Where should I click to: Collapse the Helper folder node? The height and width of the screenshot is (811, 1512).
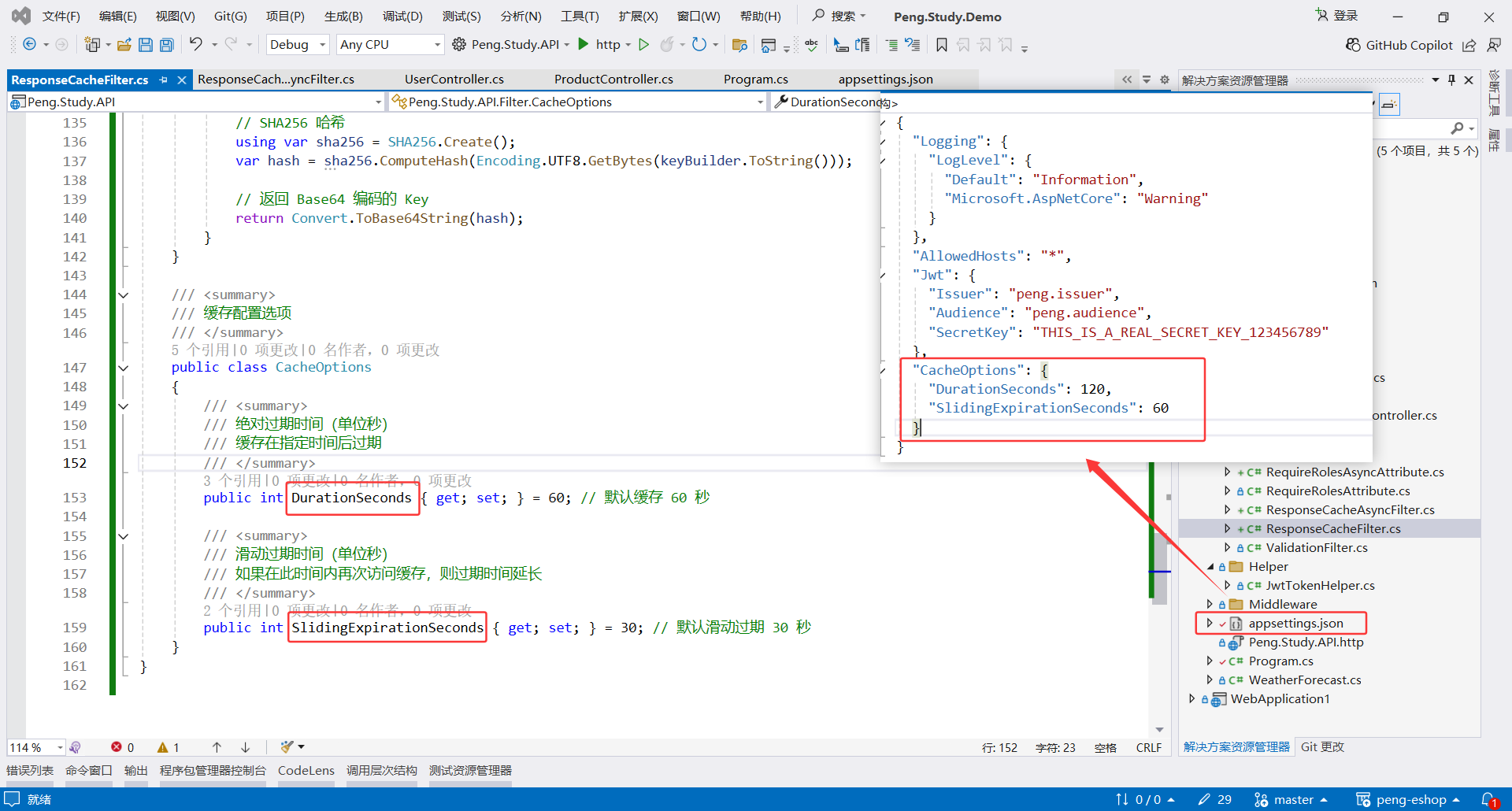pos(1210,567)
